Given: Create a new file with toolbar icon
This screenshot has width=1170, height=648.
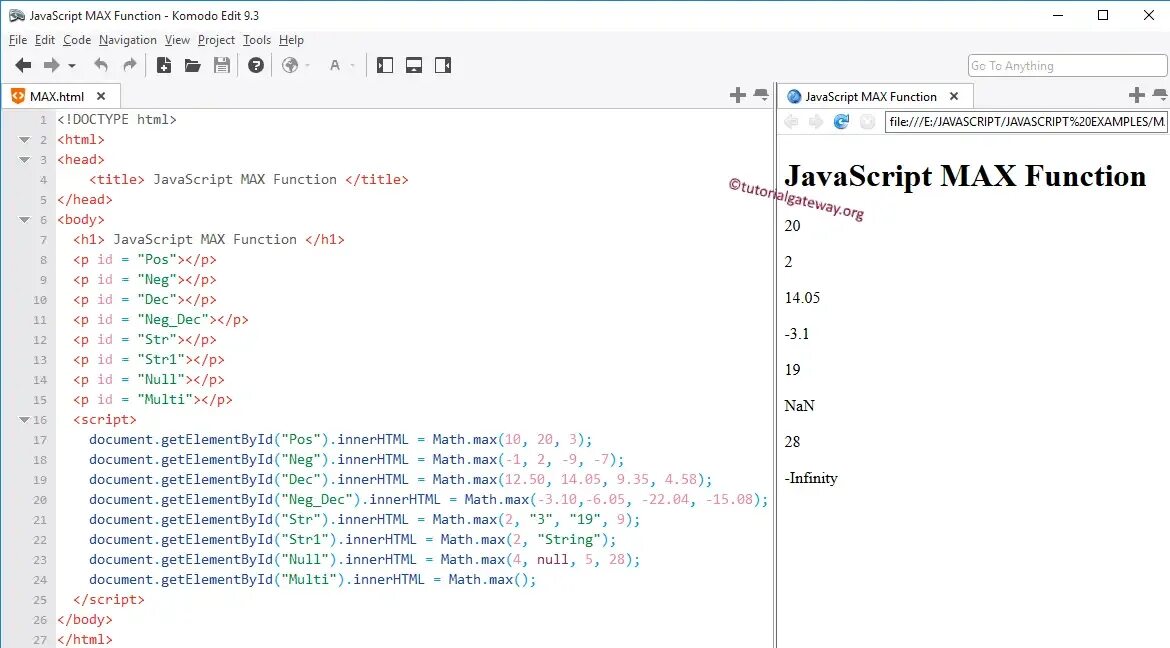Looking at the screenshot, I should 163,66.
